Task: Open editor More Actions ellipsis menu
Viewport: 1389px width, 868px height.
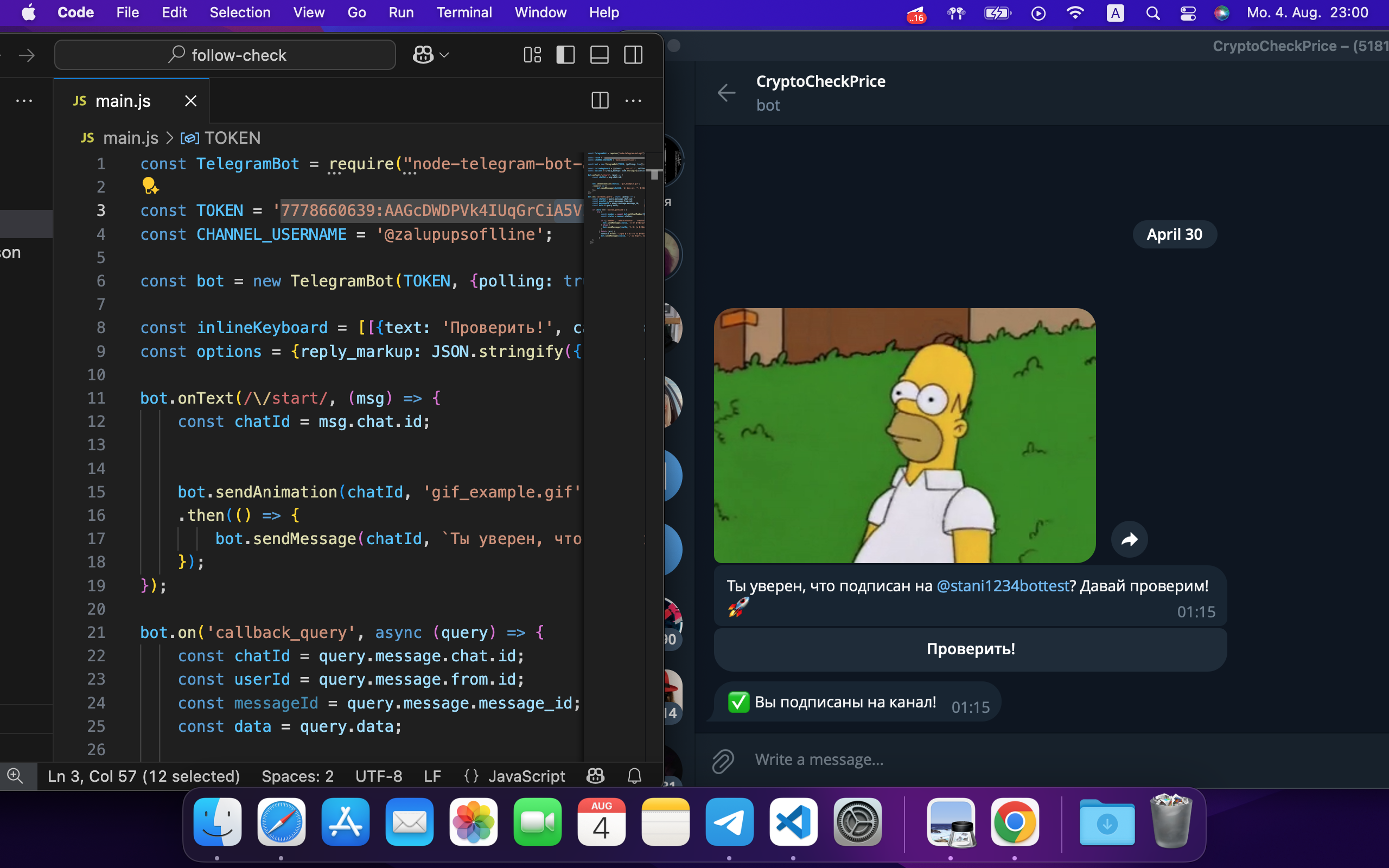Action: pos(633,100)
